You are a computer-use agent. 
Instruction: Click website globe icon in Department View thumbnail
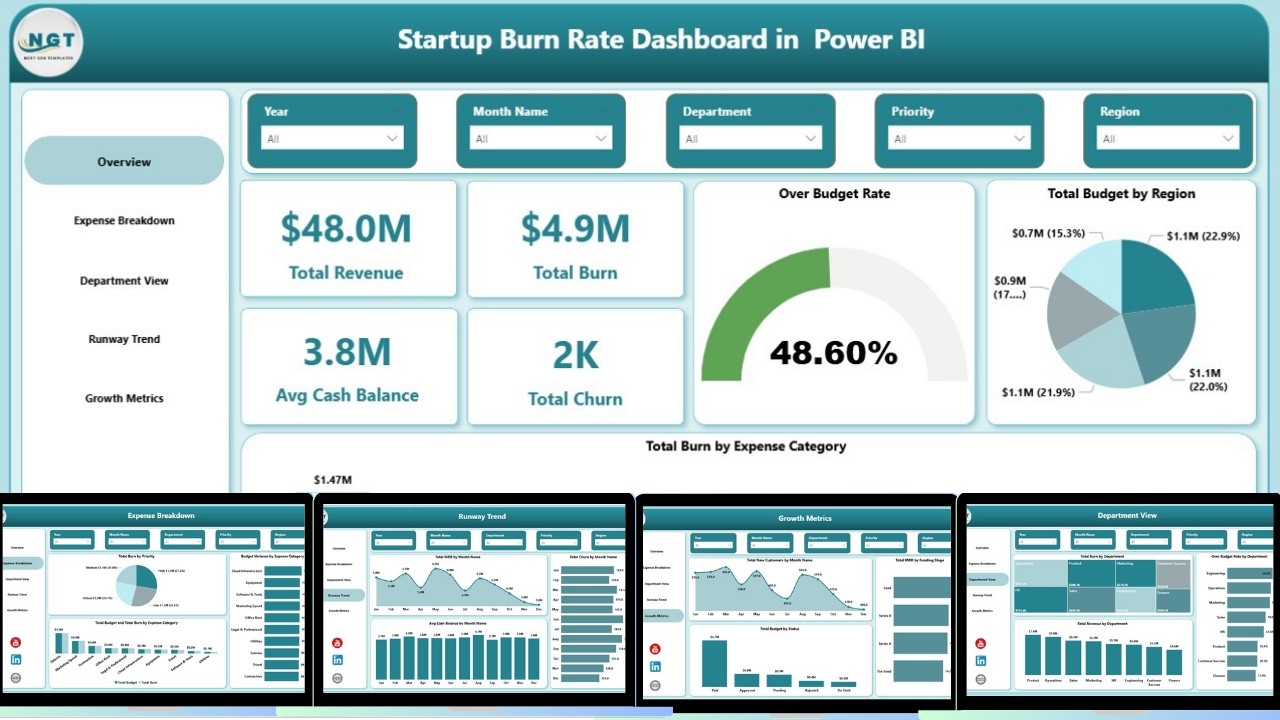[x=982, y=679]
